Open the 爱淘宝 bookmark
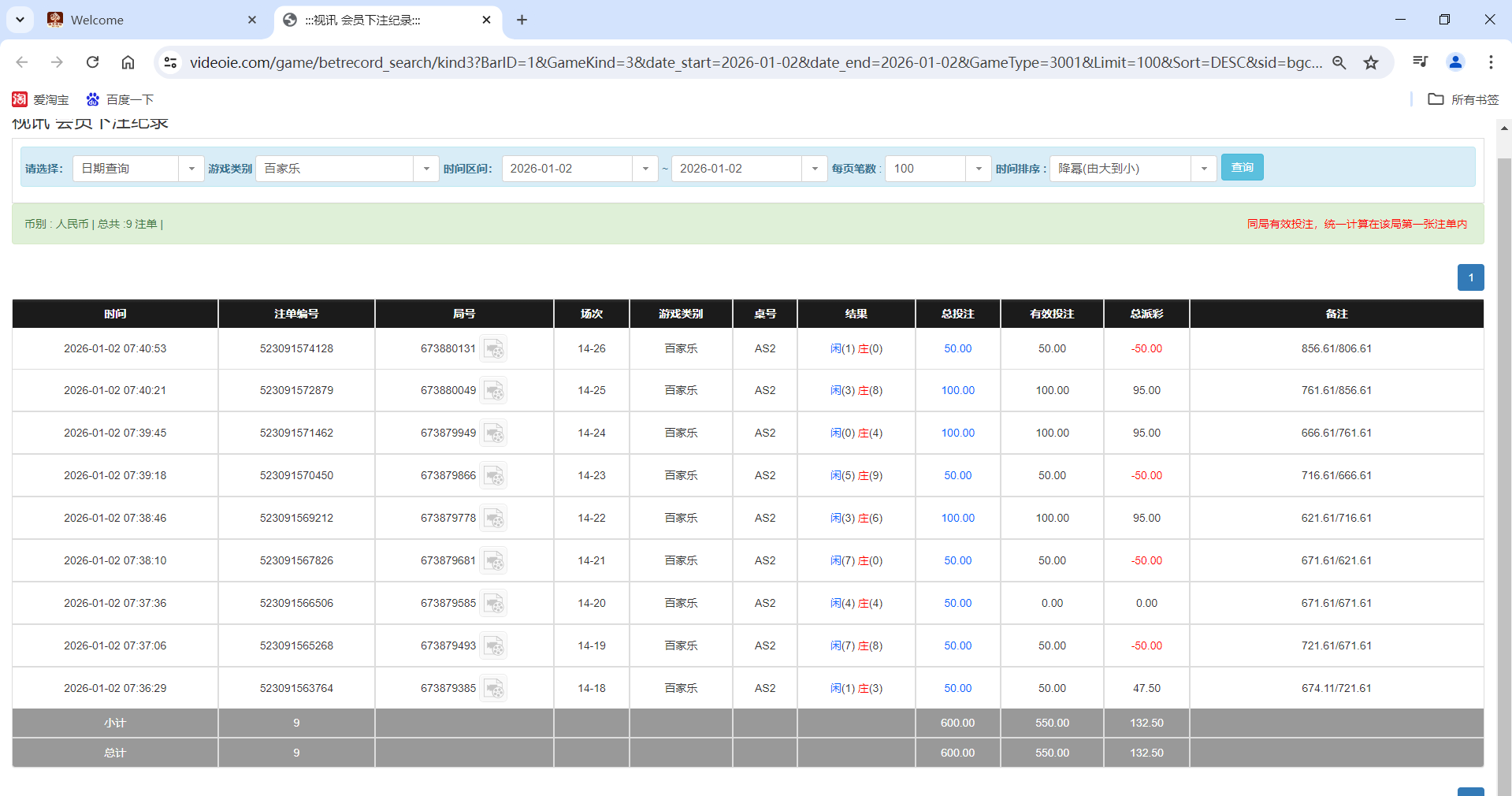The height and width of the screenshot is (796, 1512). pyautogui.click(x=38, y=99)
